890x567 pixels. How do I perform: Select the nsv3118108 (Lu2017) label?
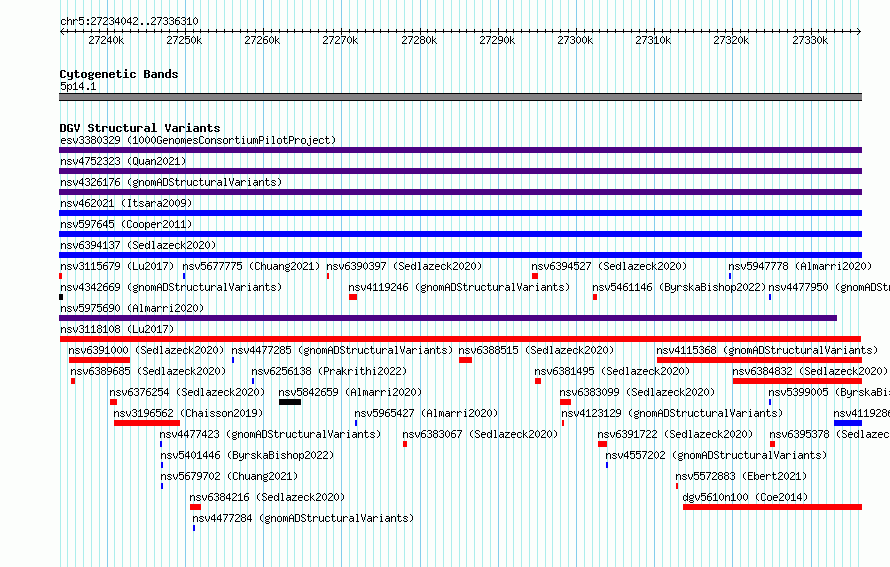pyautogui.click(x=117, y=329)
